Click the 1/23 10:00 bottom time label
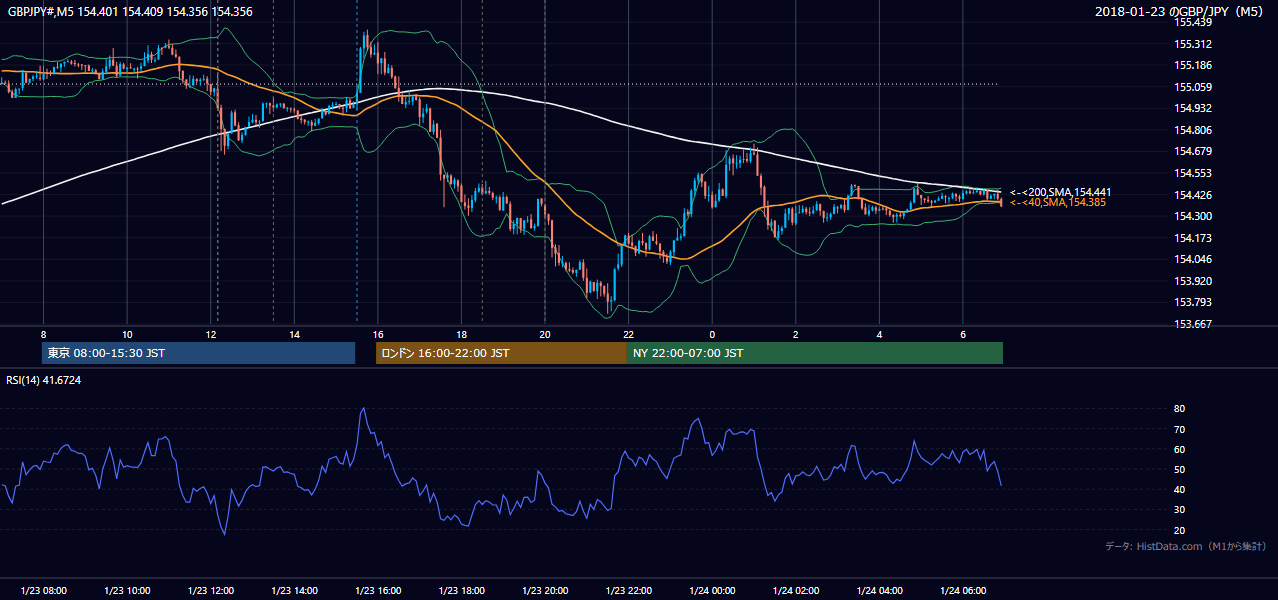Image resolution: width=1278 pixels, height=600 pixels. [x=127, y=591]
